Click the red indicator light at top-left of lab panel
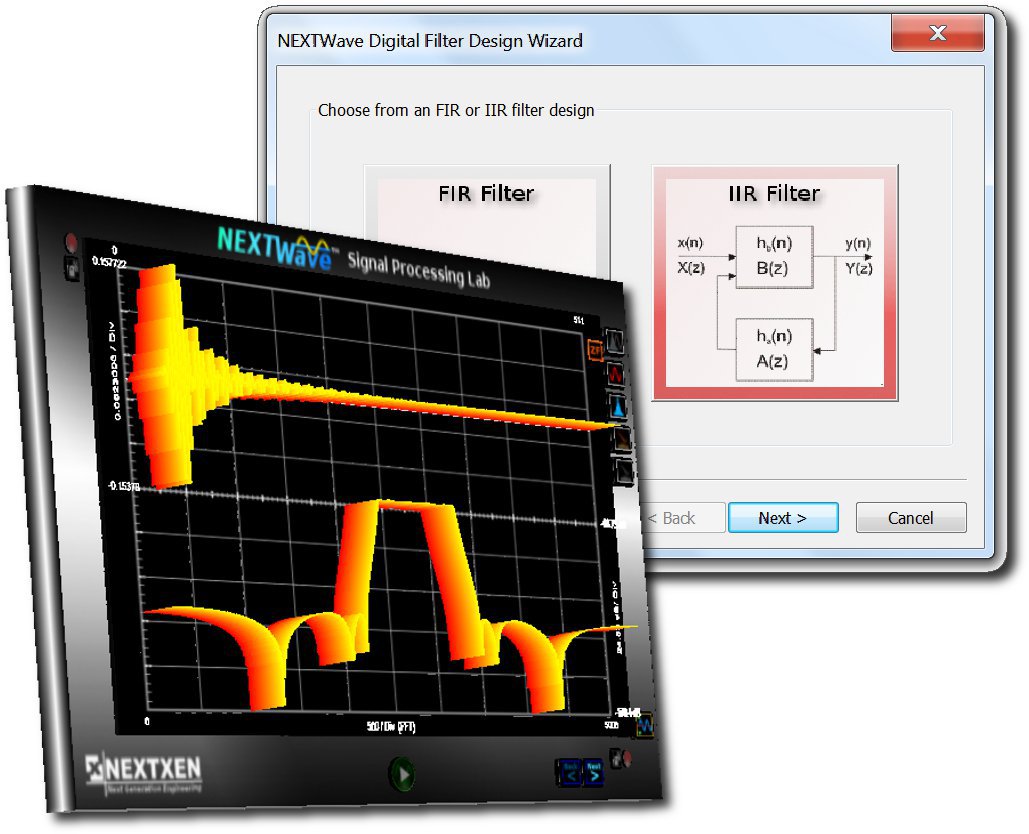The width and height of the screenshot is (1029, 834). (70, 242)
